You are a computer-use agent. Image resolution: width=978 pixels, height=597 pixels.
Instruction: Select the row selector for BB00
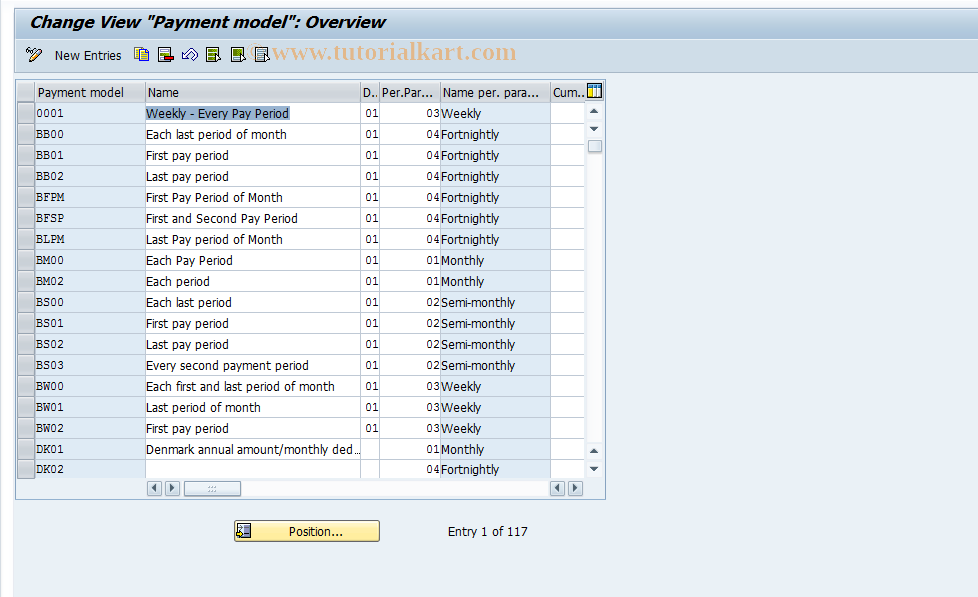tap(26, 134)
